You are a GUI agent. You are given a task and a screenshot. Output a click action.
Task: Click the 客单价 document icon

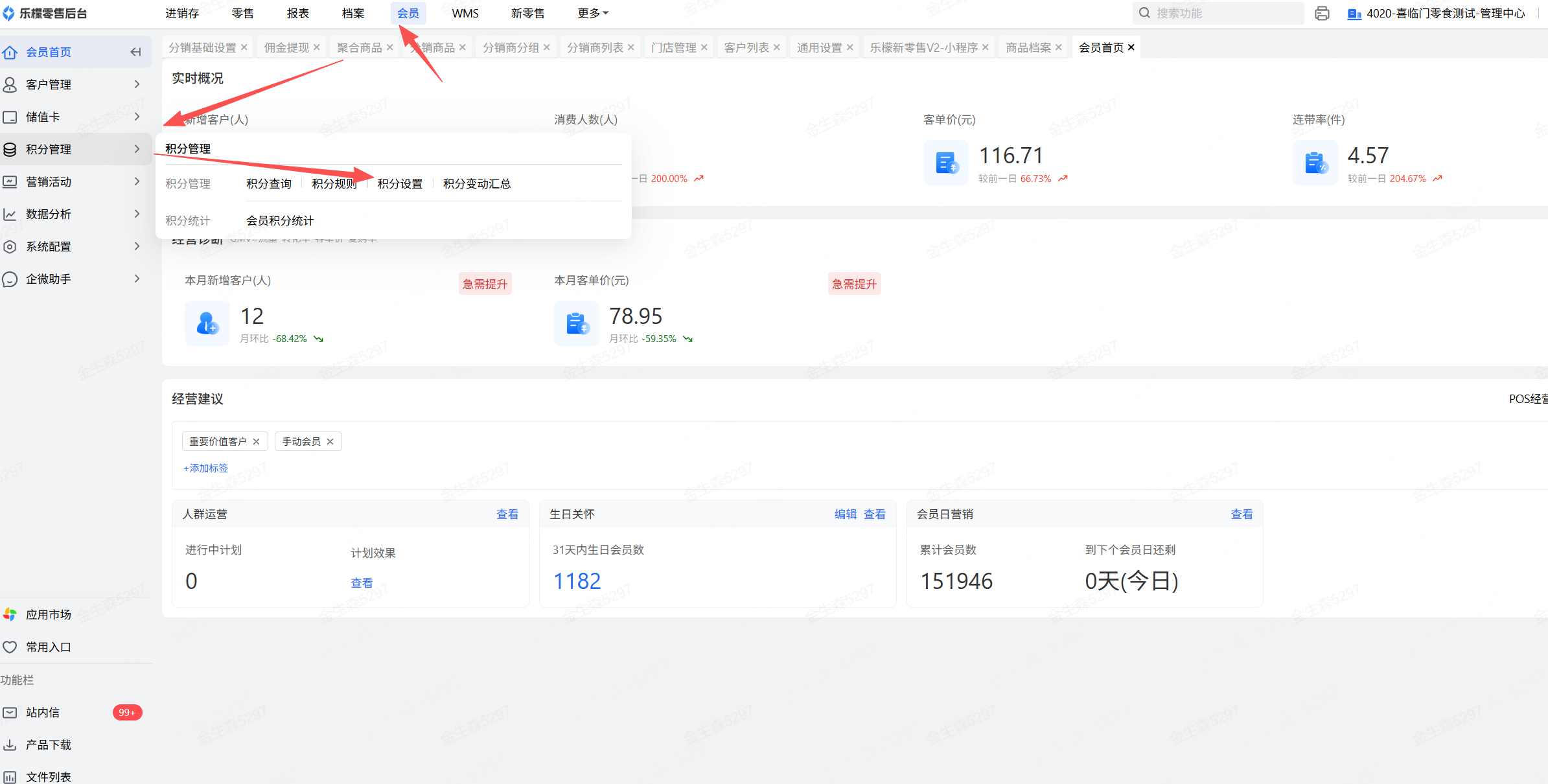point(946,163)
